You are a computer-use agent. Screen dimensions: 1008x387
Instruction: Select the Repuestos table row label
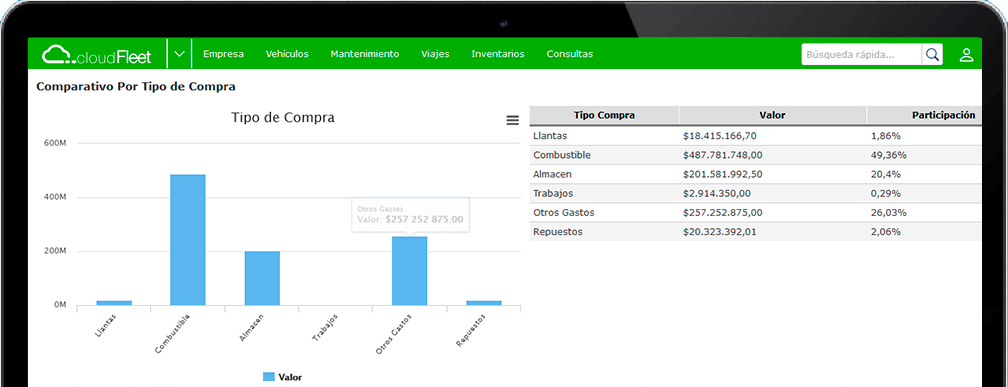point(558,232)
